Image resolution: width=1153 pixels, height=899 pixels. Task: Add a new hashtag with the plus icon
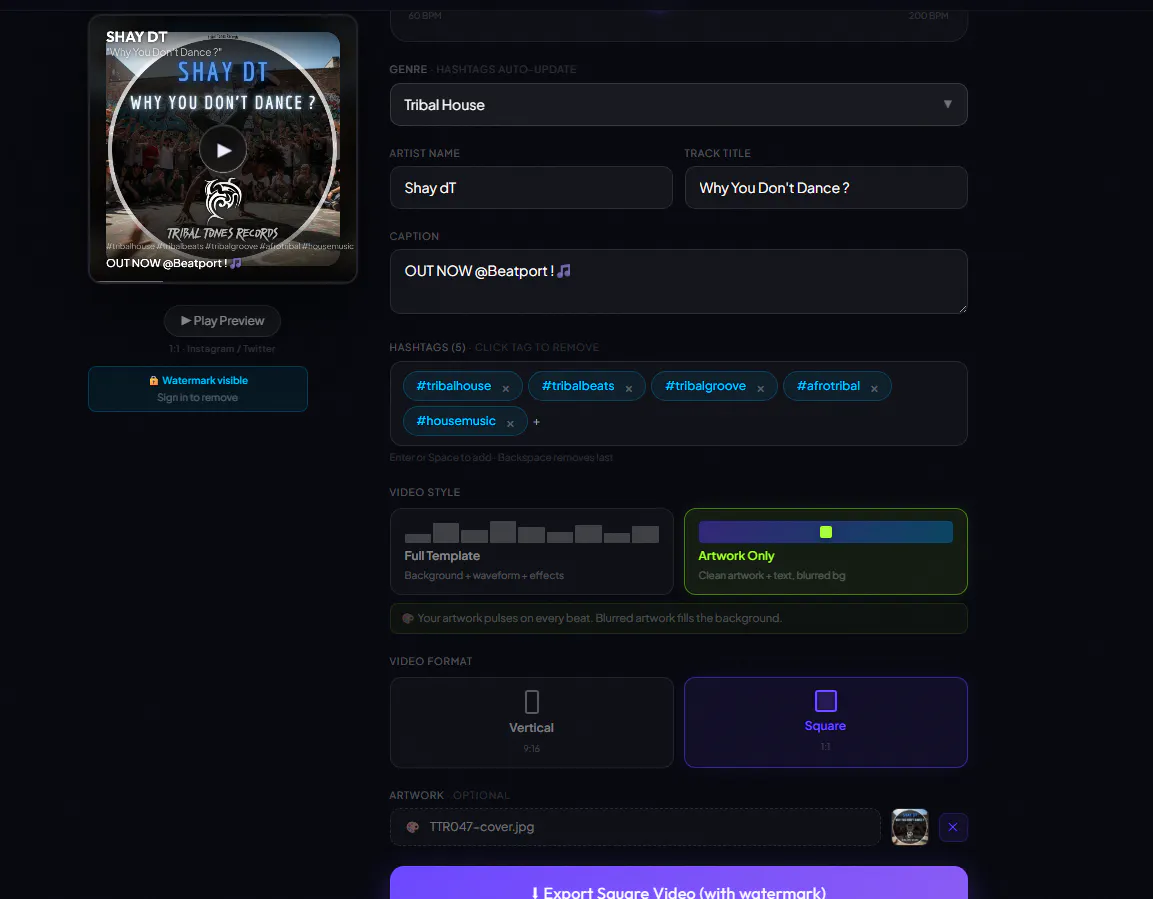click(x=536, y=422)
